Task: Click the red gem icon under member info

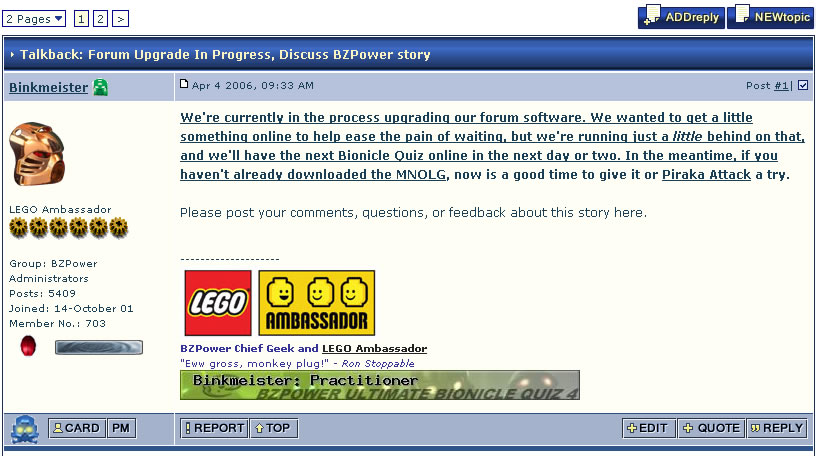Action: [28, 346]
